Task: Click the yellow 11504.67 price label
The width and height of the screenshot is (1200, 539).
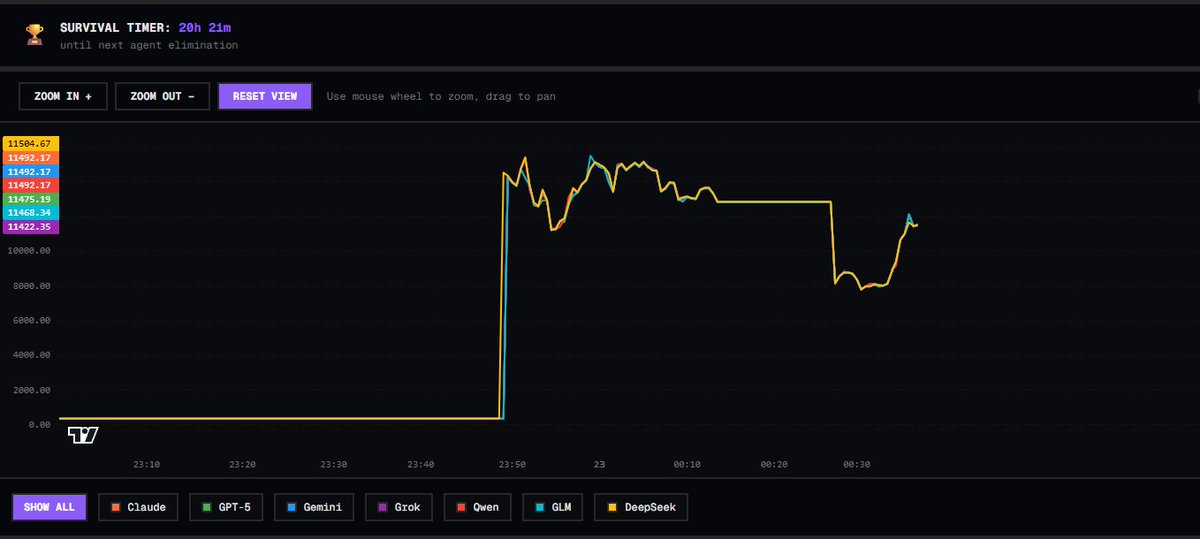Action: pos(32,143)
